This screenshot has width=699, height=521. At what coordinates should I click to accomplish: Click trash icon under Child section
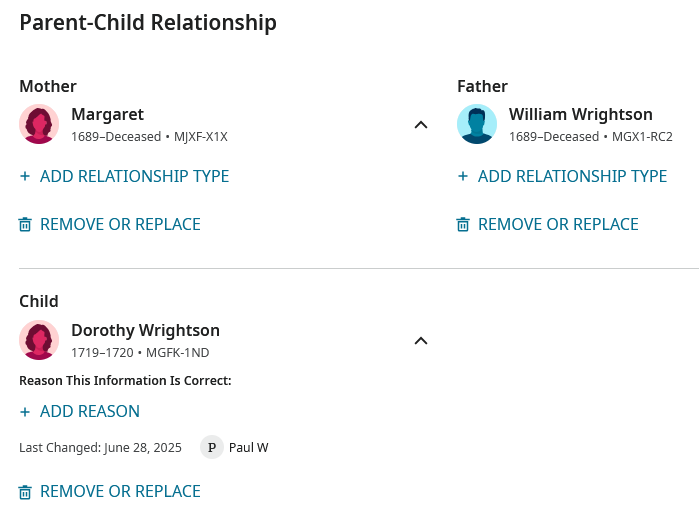coord(25,492)
